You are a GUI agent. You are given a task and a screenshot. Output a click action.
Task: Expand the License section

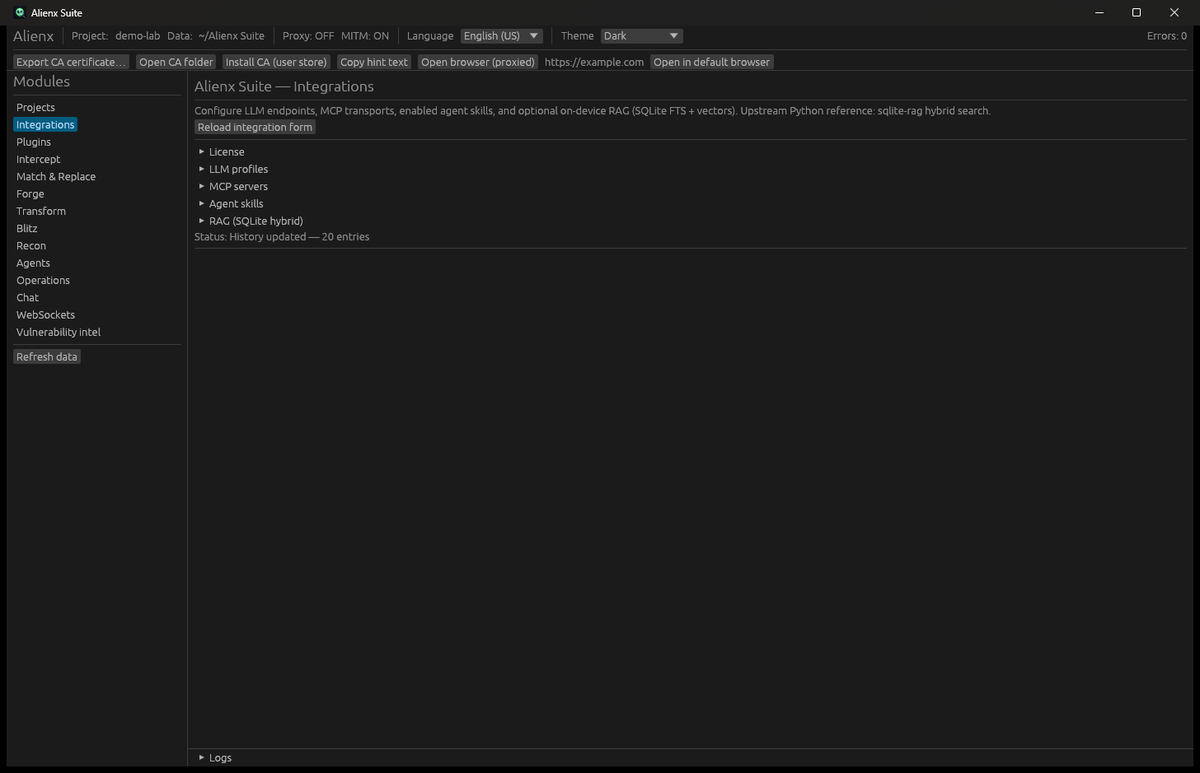point(221,152)
